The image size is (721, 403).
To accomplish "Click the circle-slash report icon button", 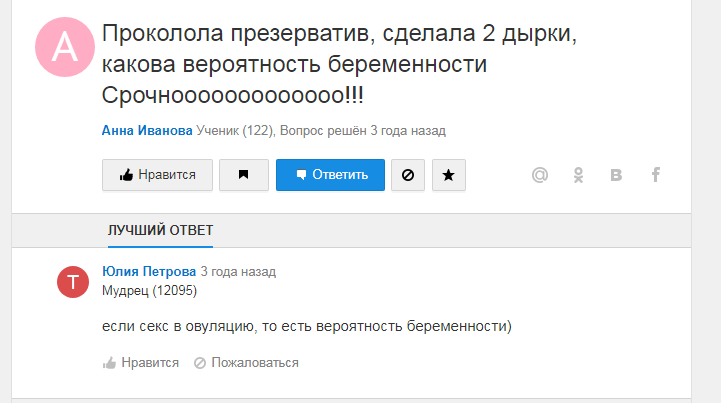I will click(408, 175).
